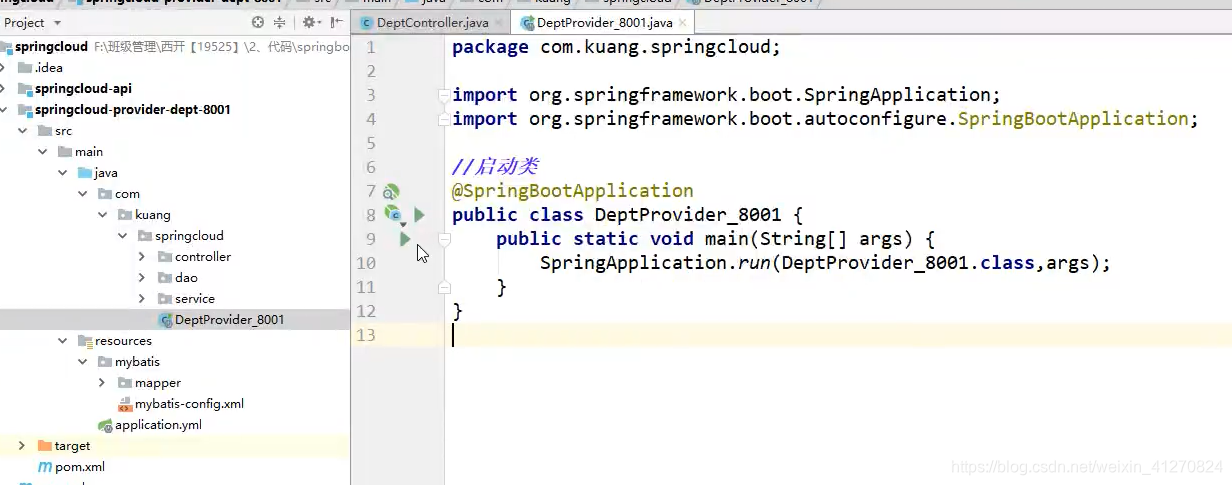The width and height of the screenshot is (1232, 485).
Task: Collapse the java folder
Action: tap(62, 173)
